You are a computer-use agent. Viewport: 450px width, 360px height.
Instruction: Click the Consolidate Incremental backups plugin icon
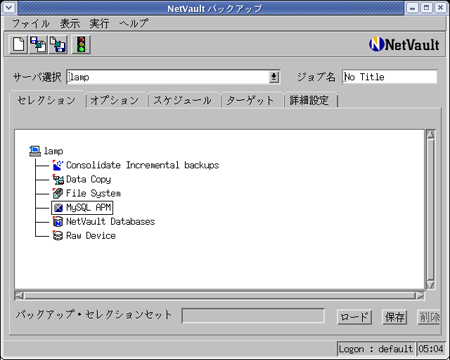click(x=58, y=165)
